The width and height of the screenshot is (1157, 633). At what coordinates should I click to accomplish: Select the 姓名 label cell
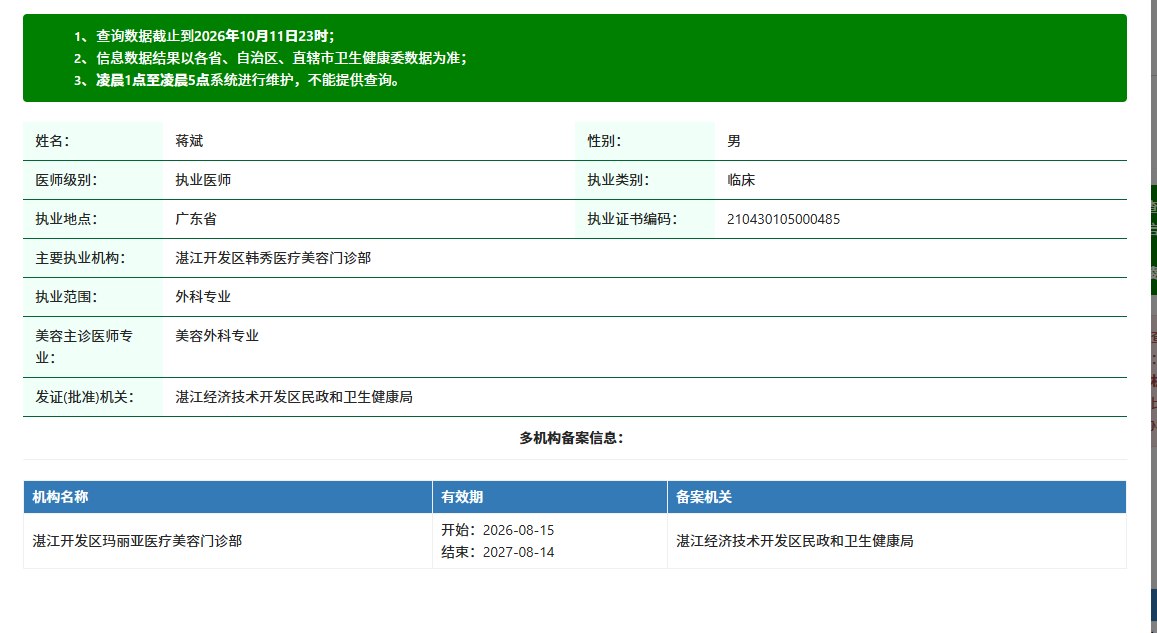(x=93, y=141)
